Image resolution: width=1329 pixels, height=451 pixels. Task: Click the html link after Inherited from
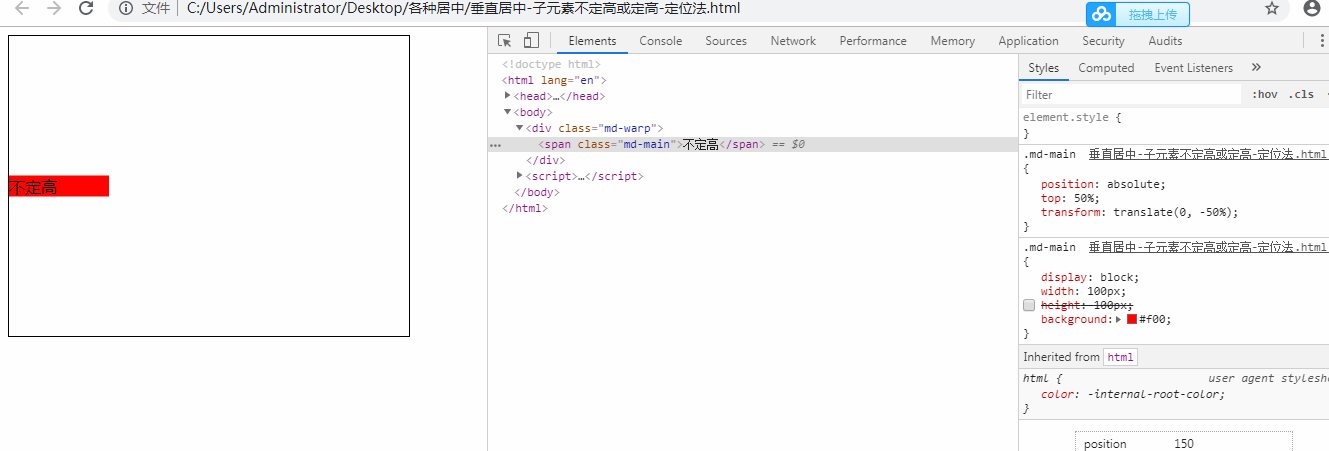point(1120,357)
